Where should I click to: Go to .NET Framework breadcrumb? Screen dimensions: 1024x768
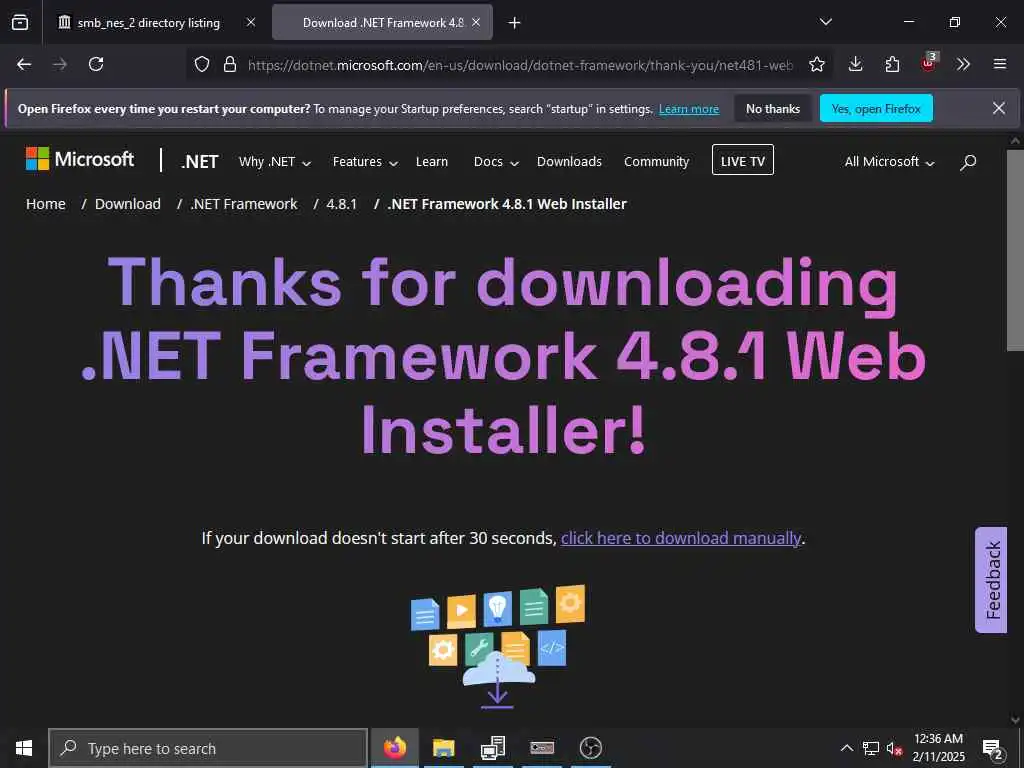(x=244, y=204)
